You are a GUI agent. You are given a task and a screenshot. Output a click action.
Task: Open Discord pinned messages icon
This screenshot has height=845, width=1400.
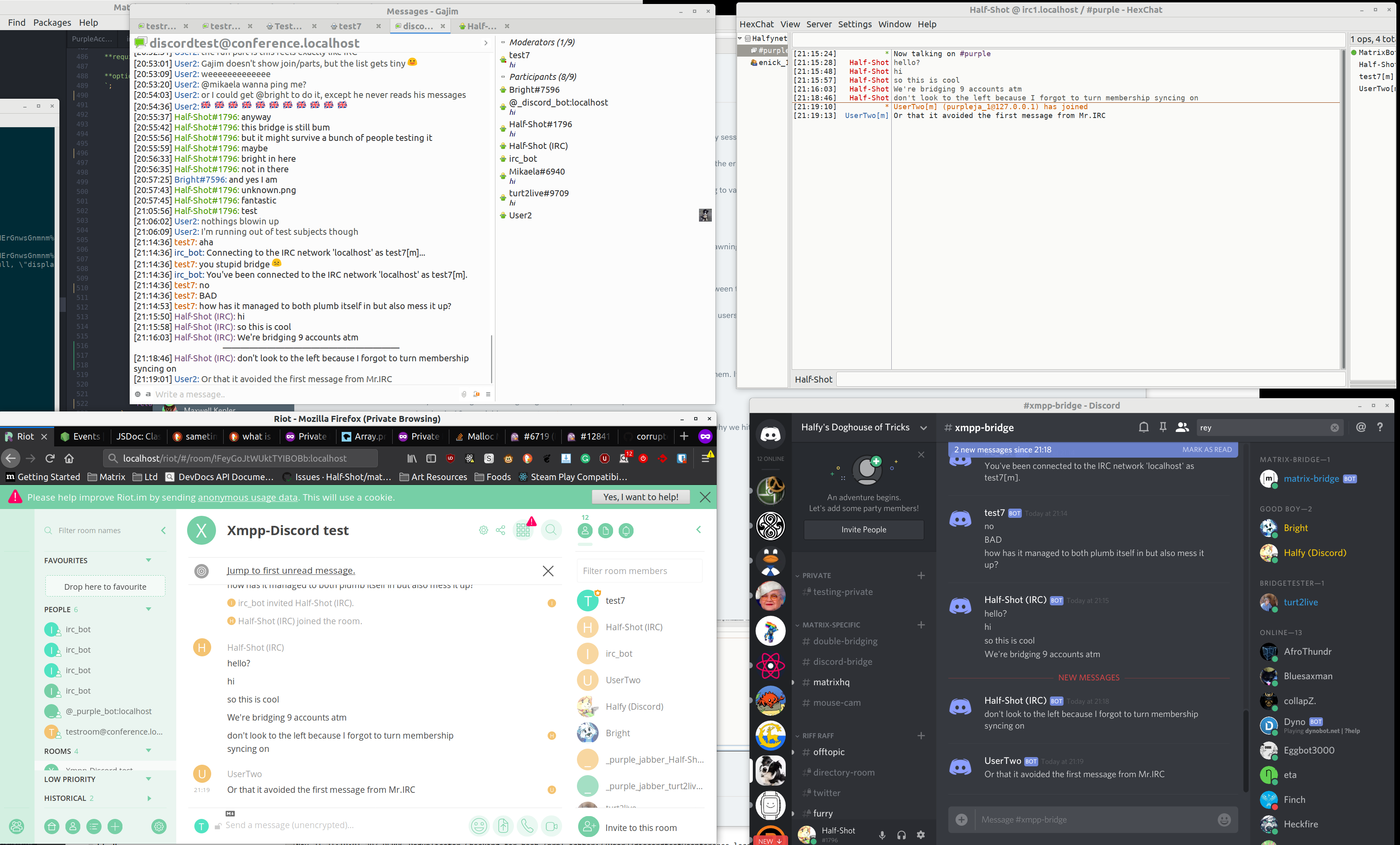[1162, 428]
